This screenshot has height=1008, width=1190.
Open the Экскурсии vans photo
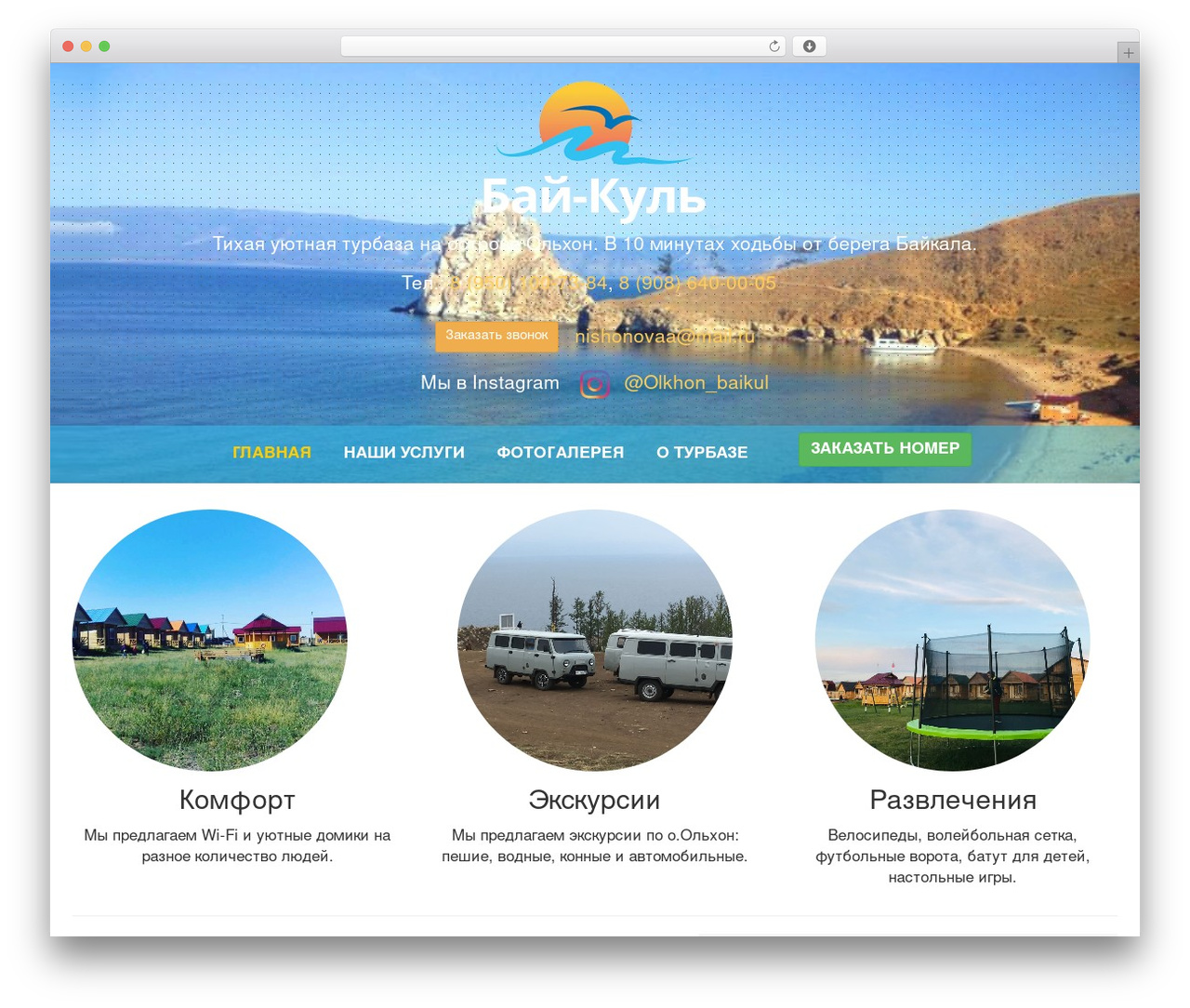pos(595,640)
